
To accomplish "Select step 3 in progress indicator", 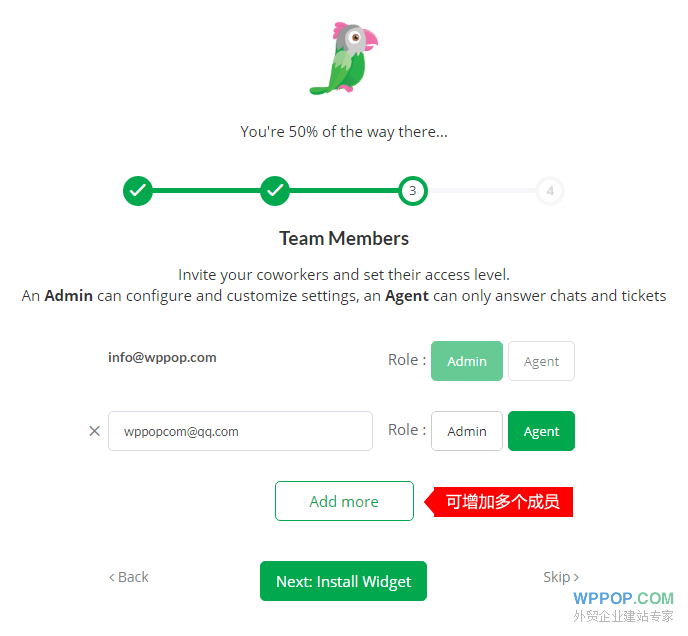I will coord(412,190).
